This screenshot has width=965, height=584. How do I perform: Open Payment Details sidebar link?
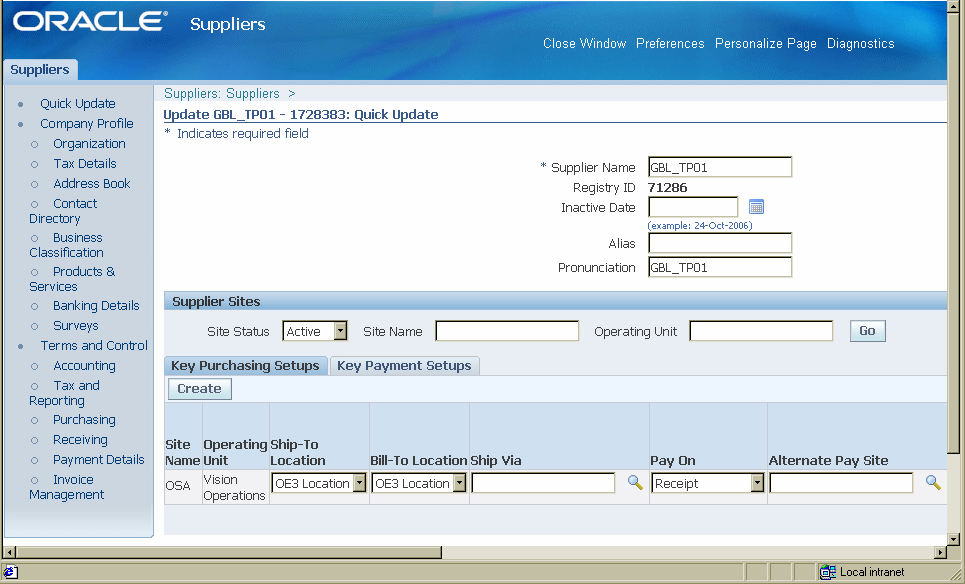pyautogui.click(x=98, y=460)
